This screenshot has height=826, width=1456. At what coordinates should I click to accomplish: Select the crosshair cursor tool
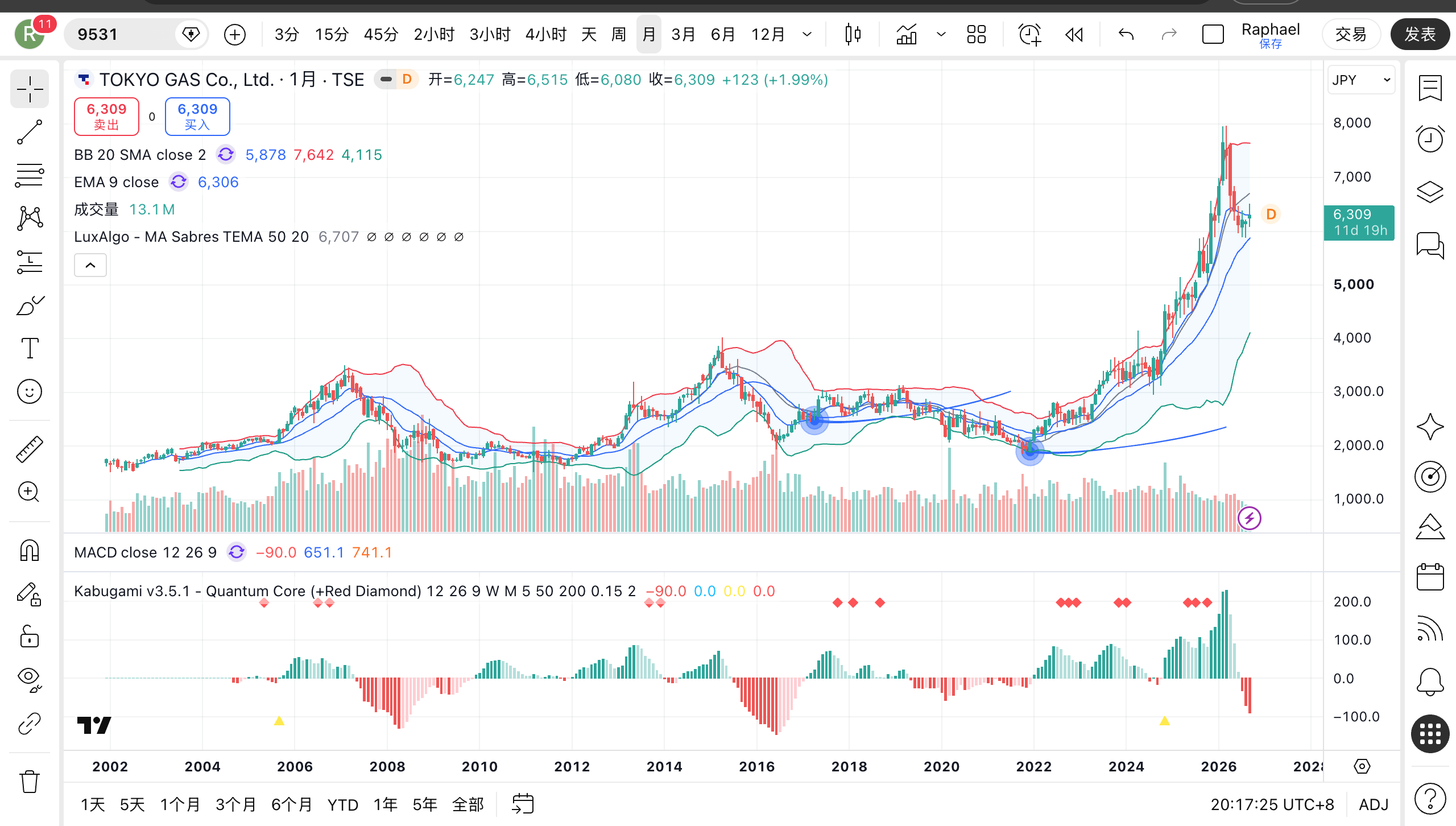point(30,89)
